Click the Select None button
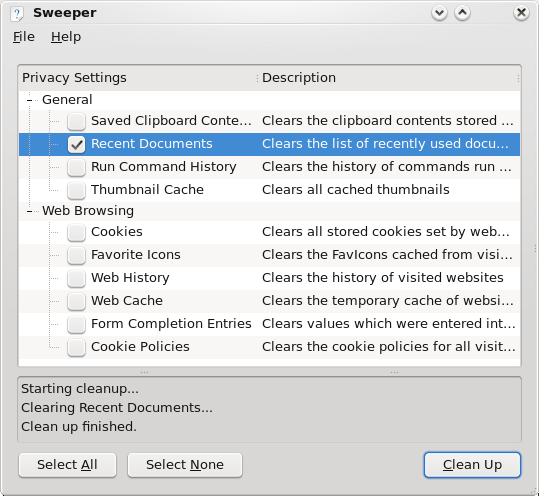Image resolution: width=539 pixels, height=496 pixels. (185, 465)
